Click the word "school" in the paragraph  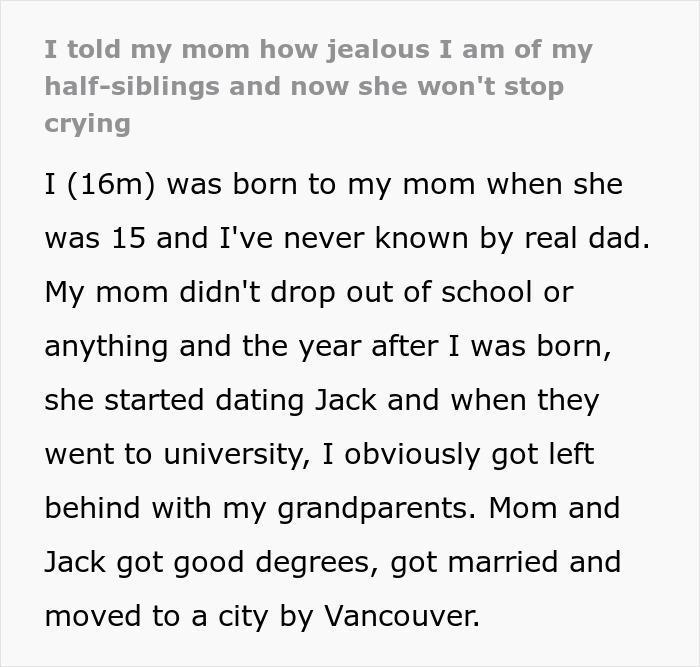coord(486,292)
